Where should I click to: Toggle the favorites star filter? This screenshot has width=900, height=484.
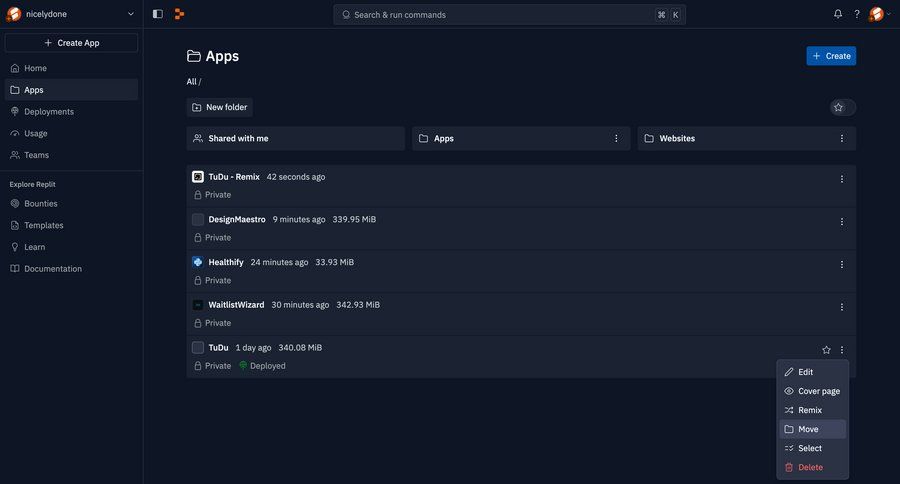coord(842,107)
